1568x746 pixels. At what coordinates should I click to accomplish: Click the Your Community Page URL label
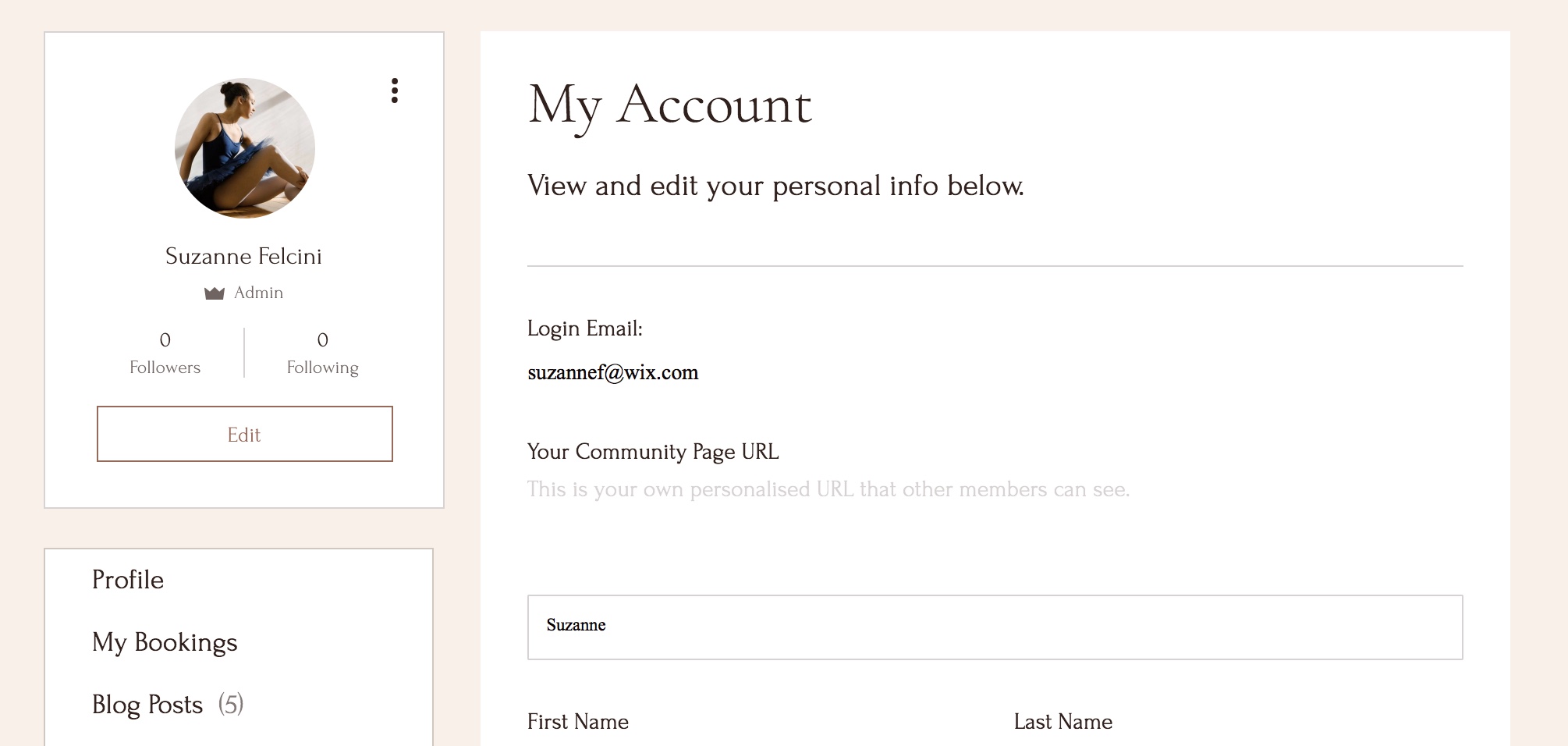pyautogui.click(x=653, y=452)
